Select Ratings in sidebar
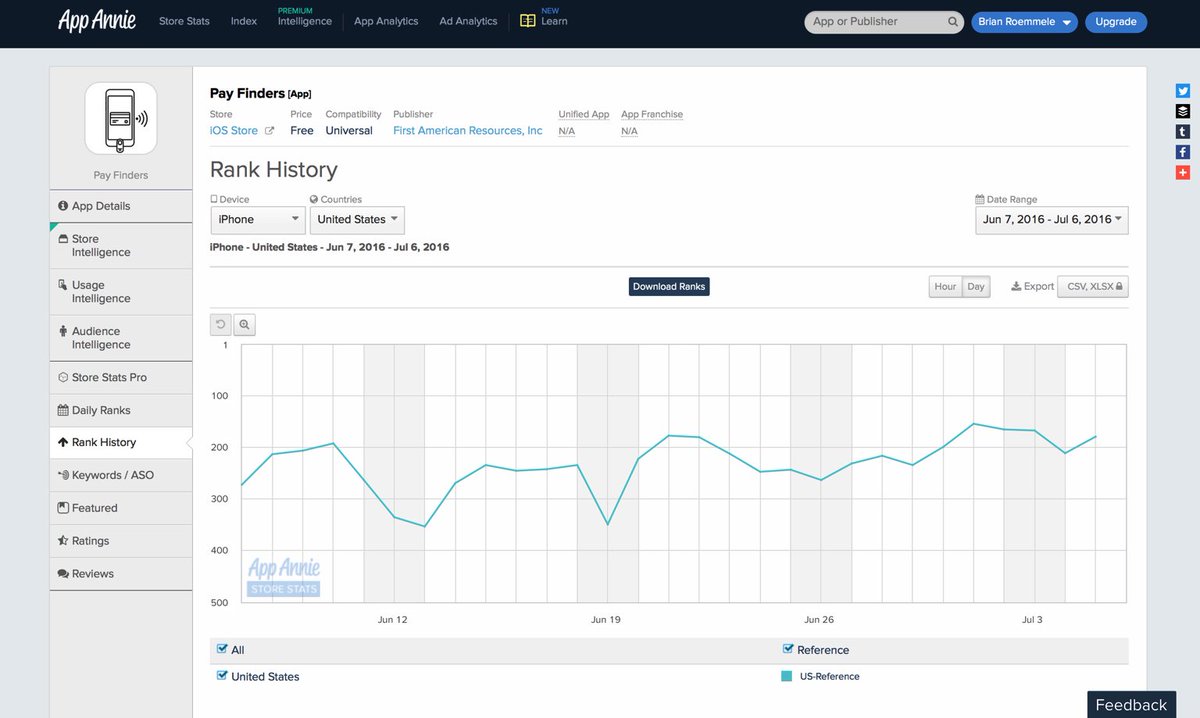 pyautogui.click(x=121, y=541)
